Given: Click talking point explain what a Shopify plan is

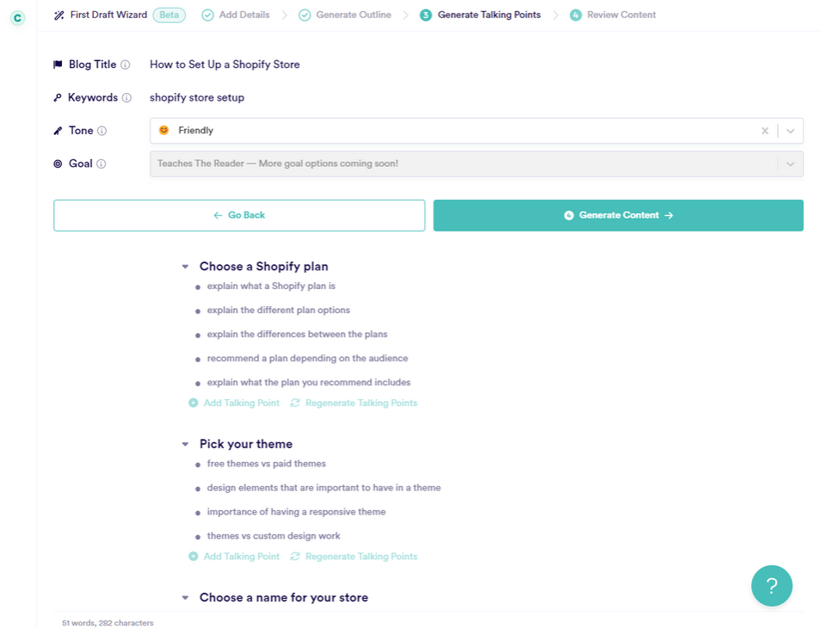Looking at the screenshot, I should coord(271,286).
